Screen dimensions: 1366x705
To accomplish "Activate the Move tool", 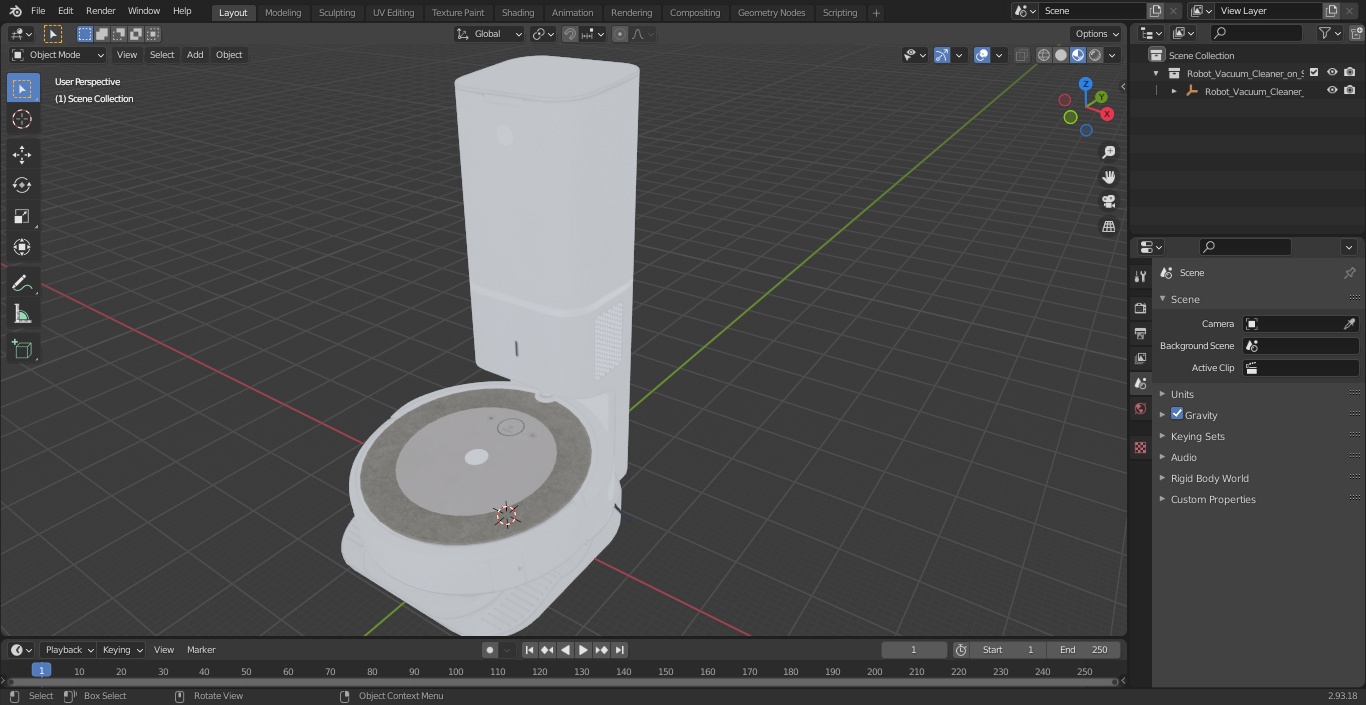I will (x=22, y=154).
